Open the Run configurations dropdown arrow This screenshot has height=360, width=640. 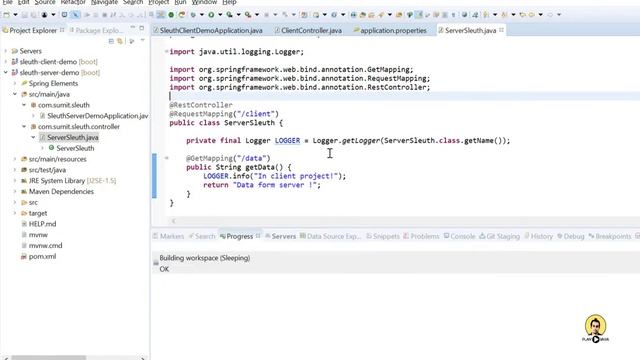220,15
